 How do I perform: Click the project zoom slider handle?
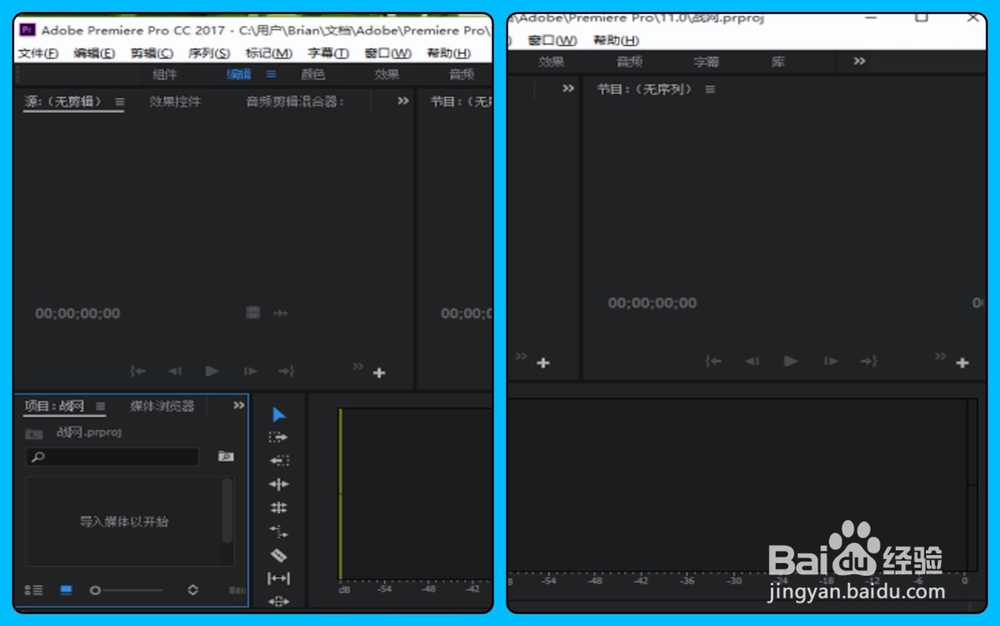point(95,590)
